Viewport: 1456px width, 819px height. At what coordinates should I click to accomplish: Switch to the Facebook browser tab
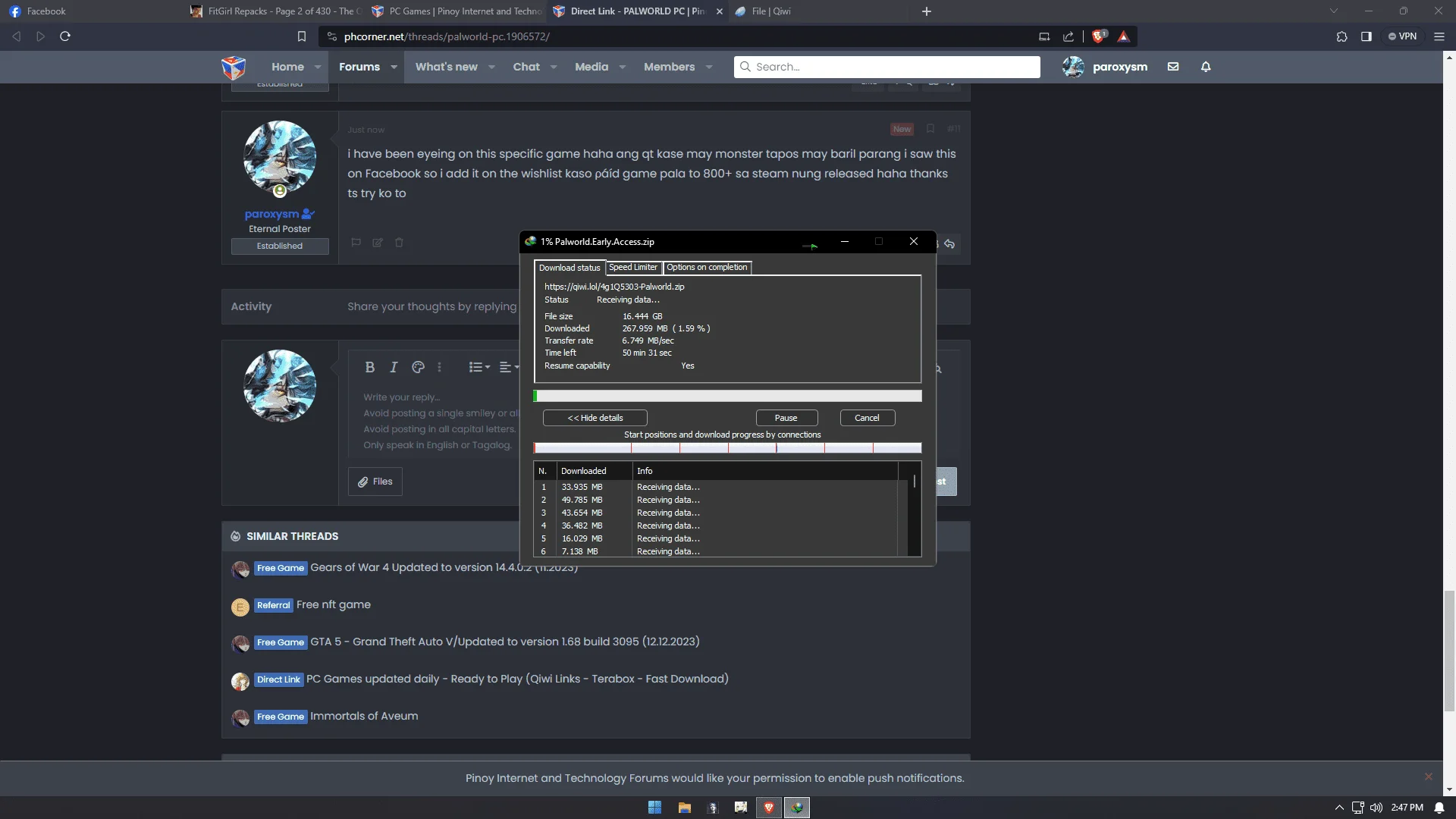(45, 11)
